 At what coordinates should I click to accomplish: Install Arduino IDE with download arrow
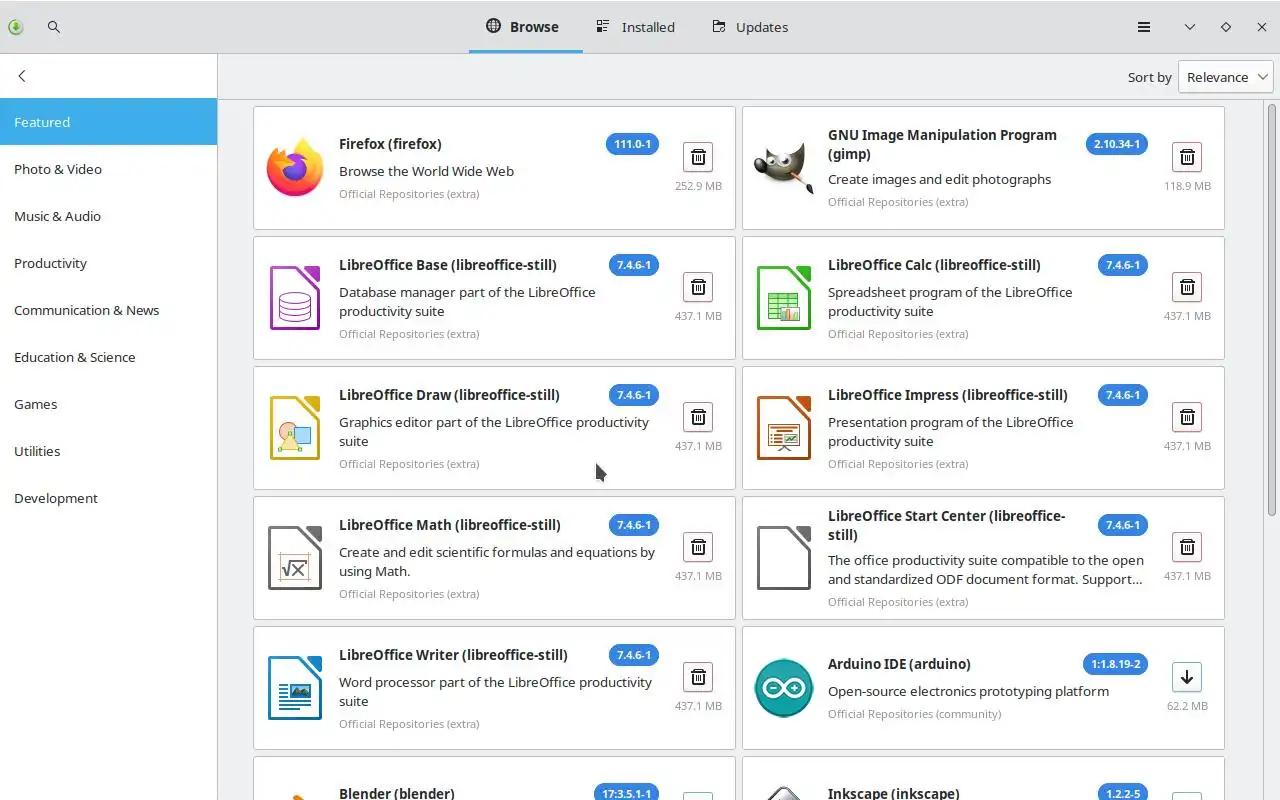coord(1187,677)
